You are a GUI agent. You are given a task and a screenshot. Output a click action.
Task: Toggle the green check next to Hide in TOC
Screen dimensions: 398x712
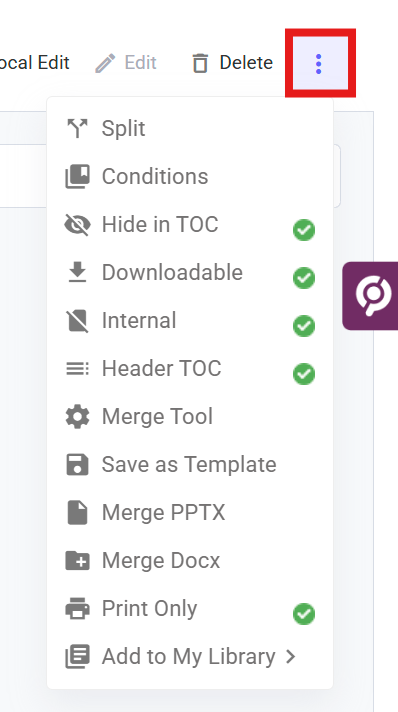(304, 230)
